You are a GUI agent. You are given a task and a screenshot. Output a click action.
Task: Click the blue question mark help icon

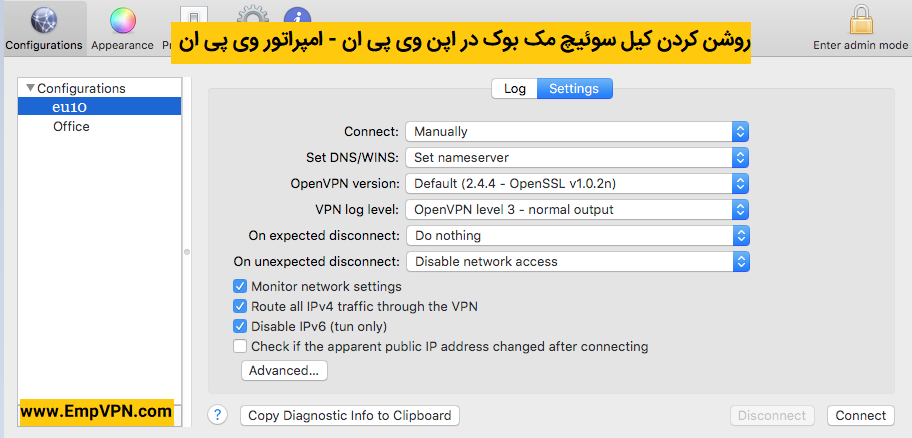click(218, 415)
